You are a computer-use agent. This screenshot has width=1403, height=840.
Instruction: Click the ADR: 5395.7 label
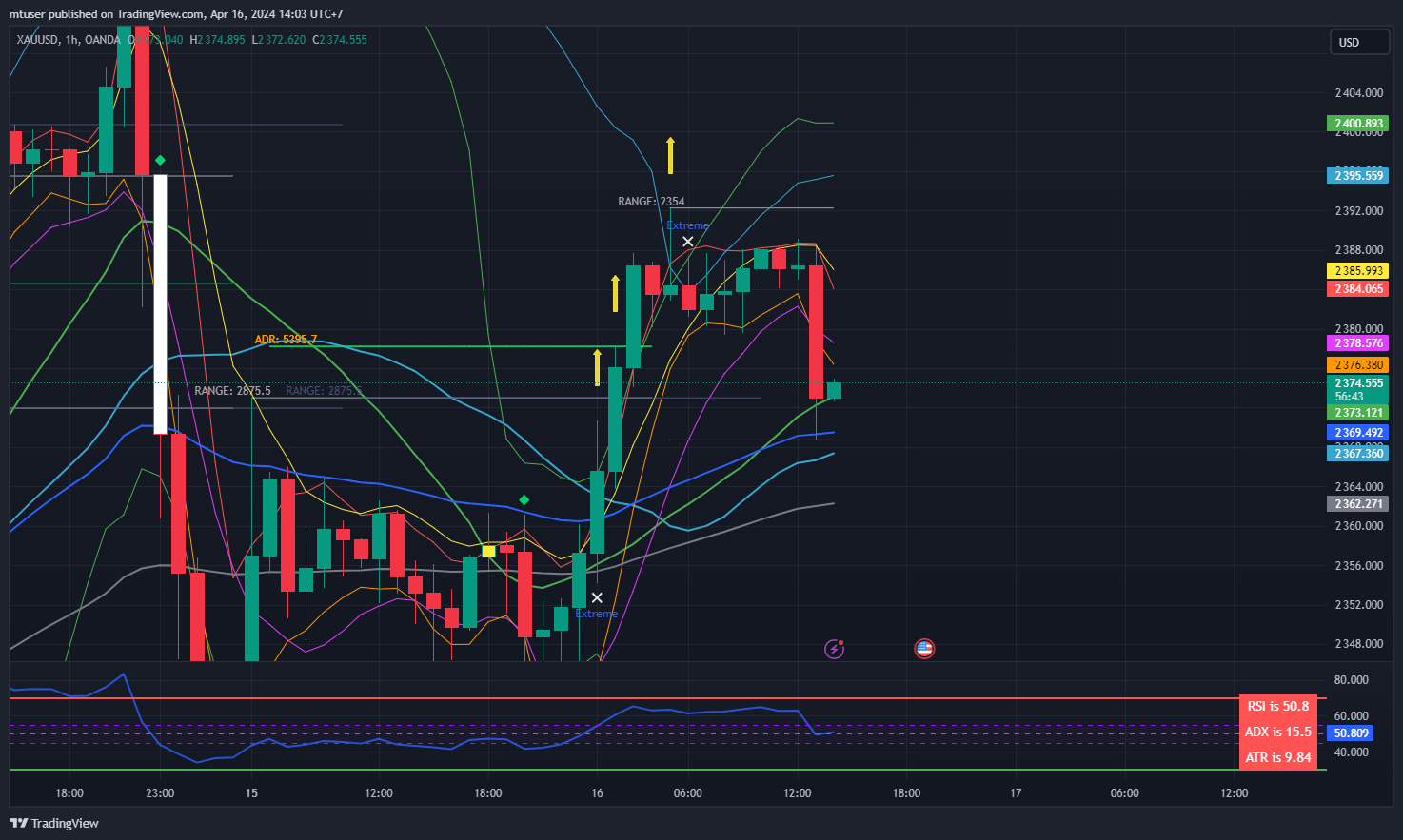click(286, 340)
